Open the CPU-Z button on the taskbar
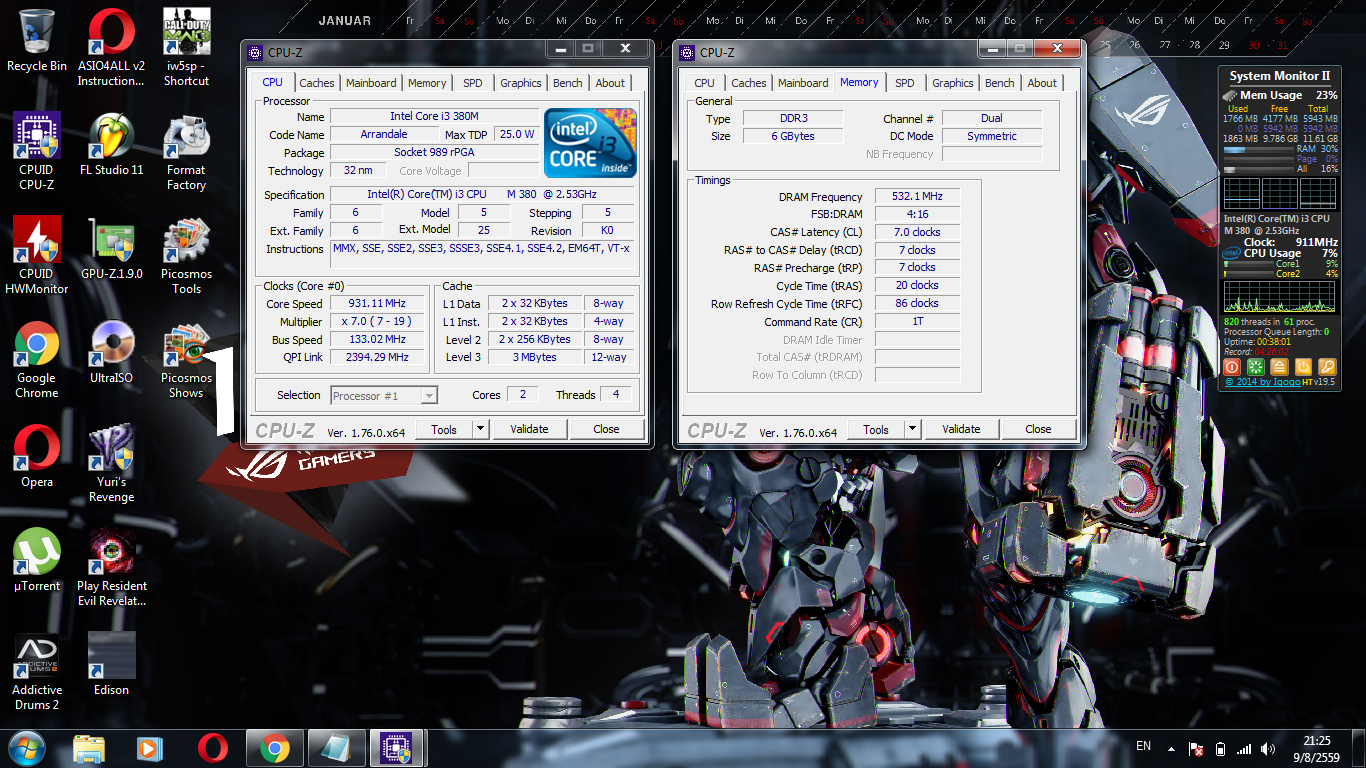 (397, 748)
